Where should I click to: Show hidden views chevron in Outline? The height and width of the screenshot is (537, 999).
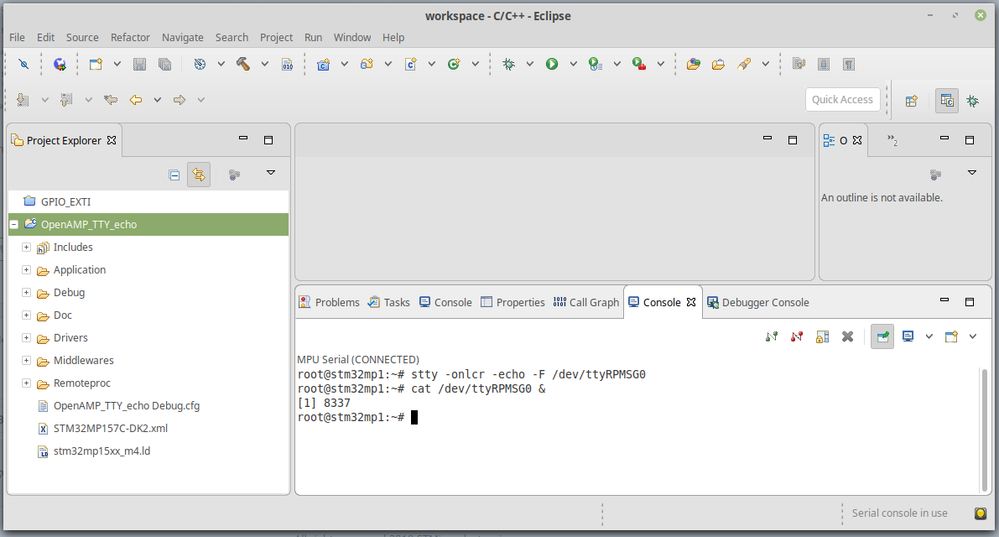coord(893,140)
